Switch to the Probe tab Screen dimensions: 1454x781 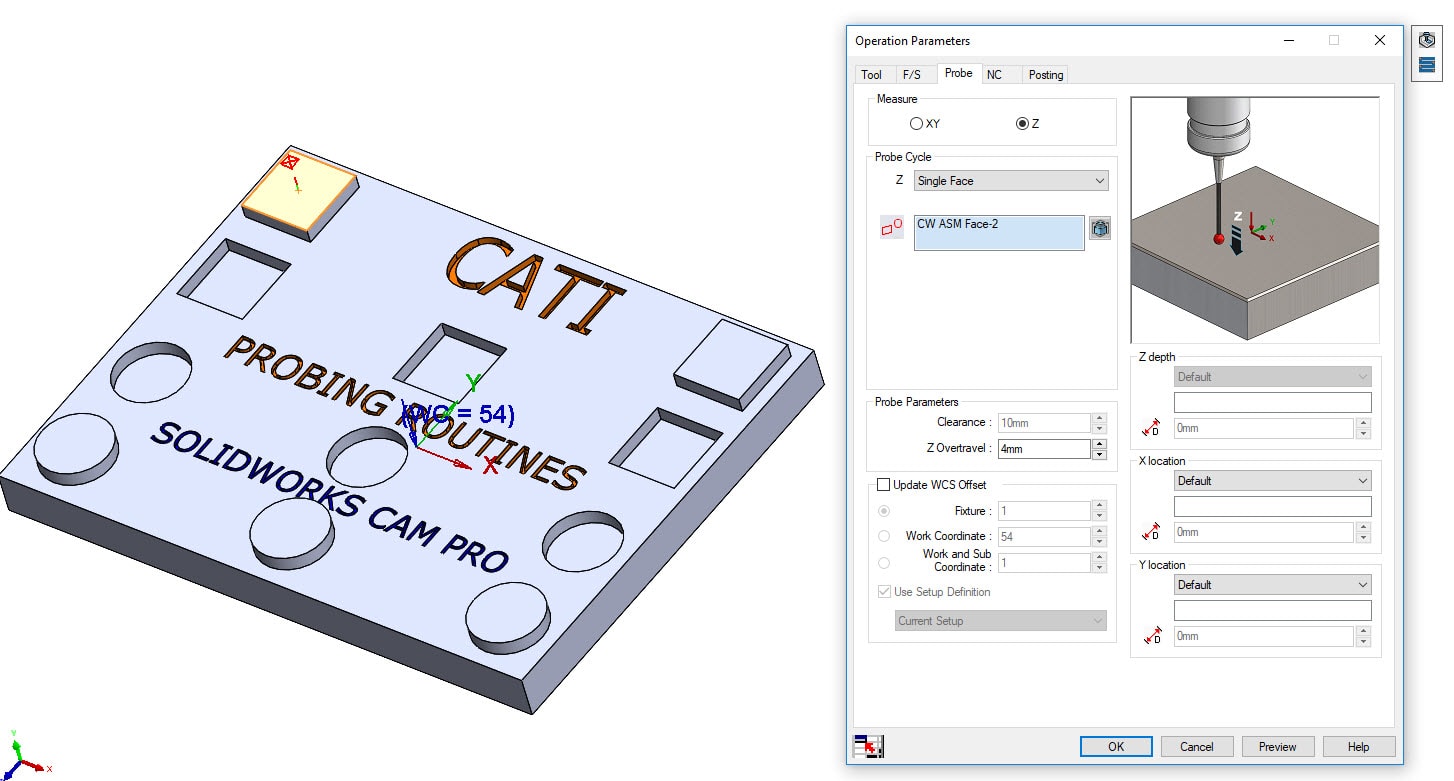958,73
